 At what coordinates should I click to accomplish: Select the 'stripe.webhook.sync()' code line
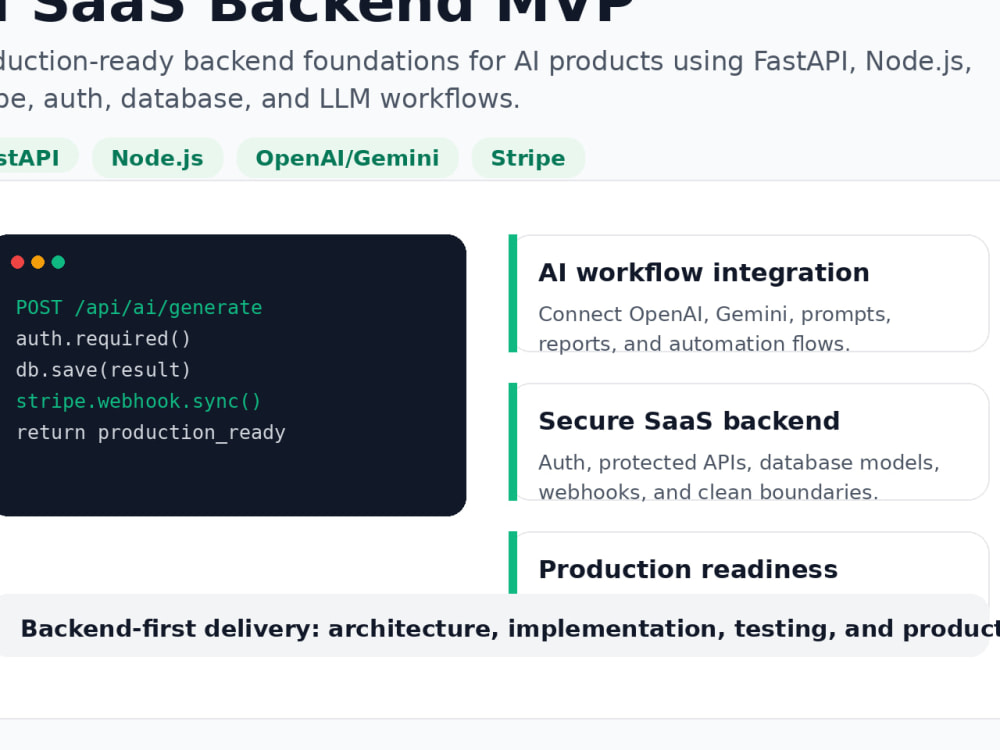pyautogui.click(x=138, y=401)
